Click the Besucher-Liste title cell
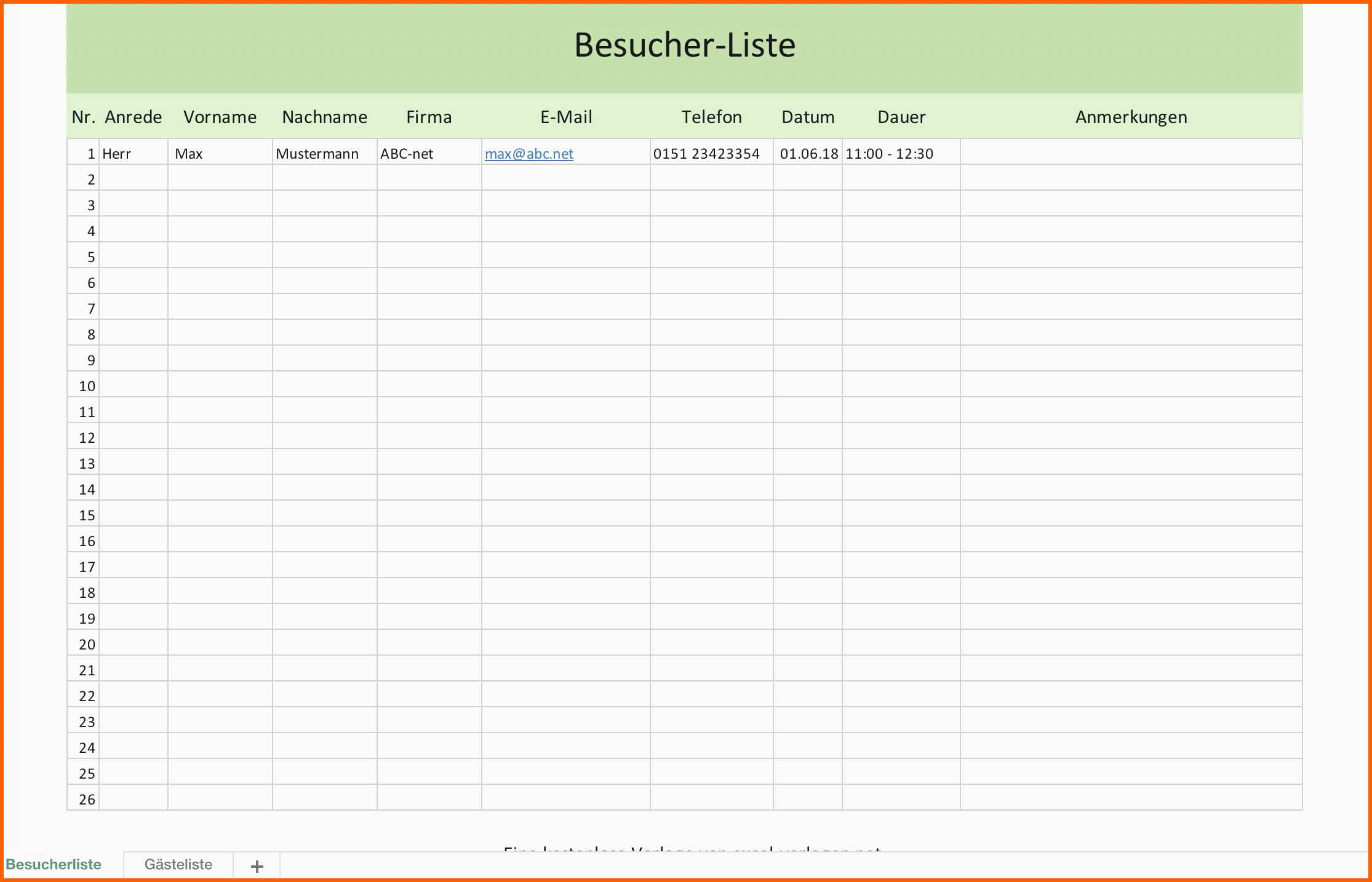1372x882 pixels. [684, 46]
